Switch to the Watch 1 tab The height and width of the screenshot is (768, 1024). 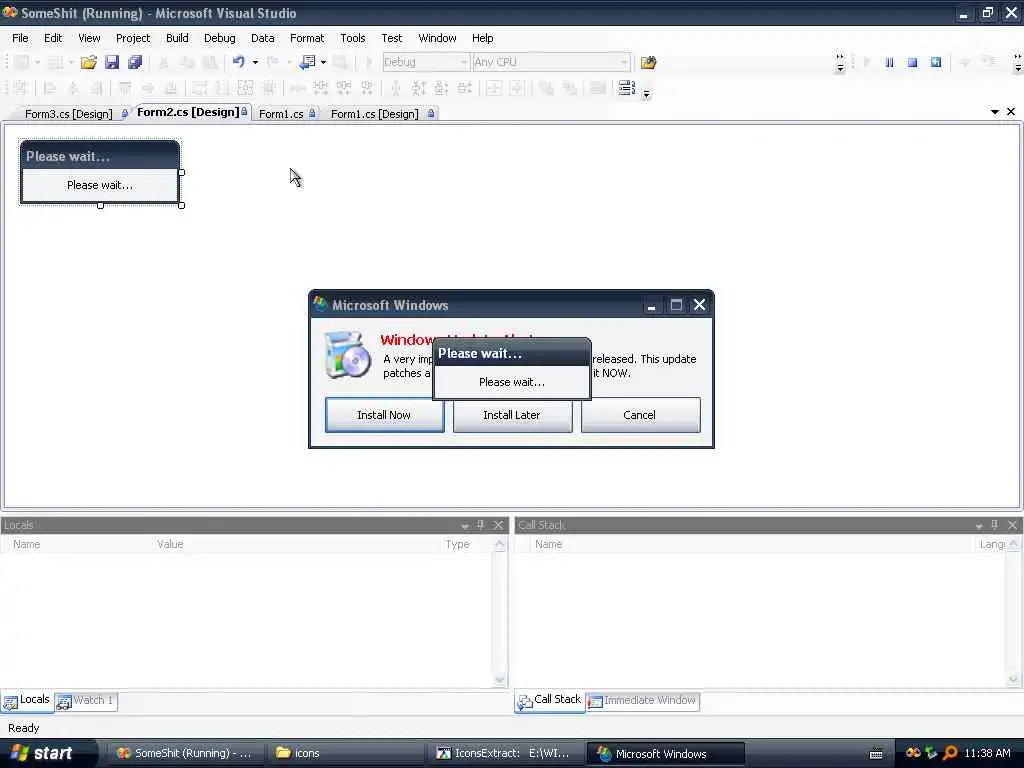coord(86,701)
